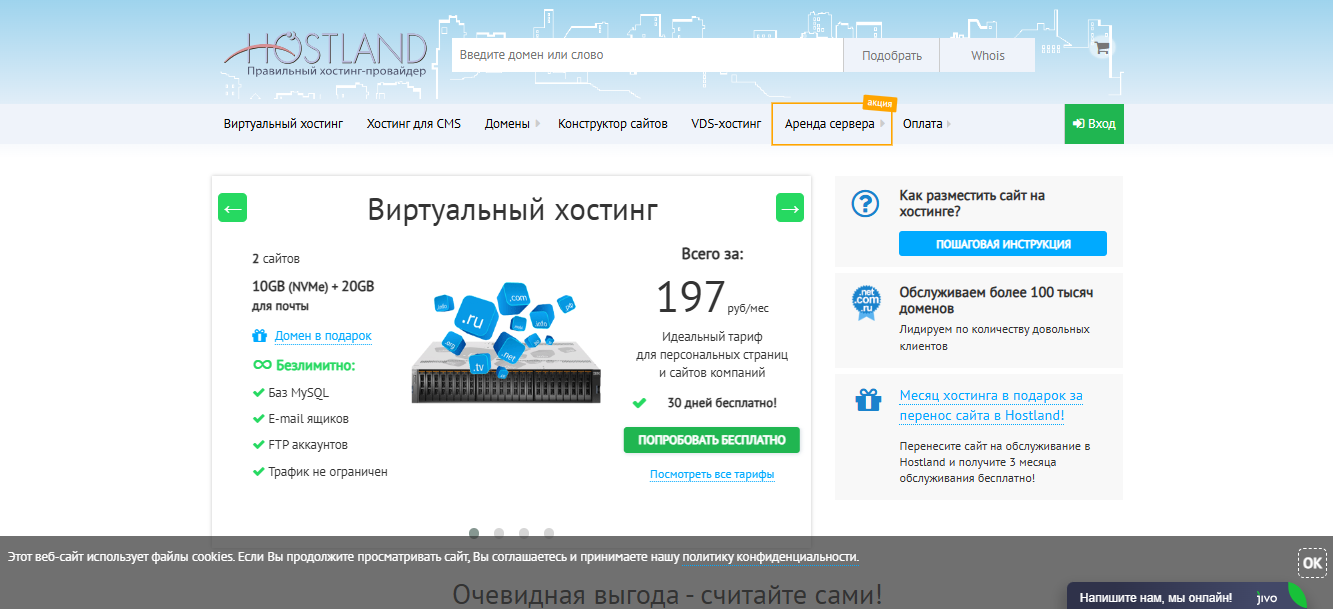This screenshot has width=1333, height=609.
Task: Open Виртуальный хостинг menu item
Action: click(283, 124)
